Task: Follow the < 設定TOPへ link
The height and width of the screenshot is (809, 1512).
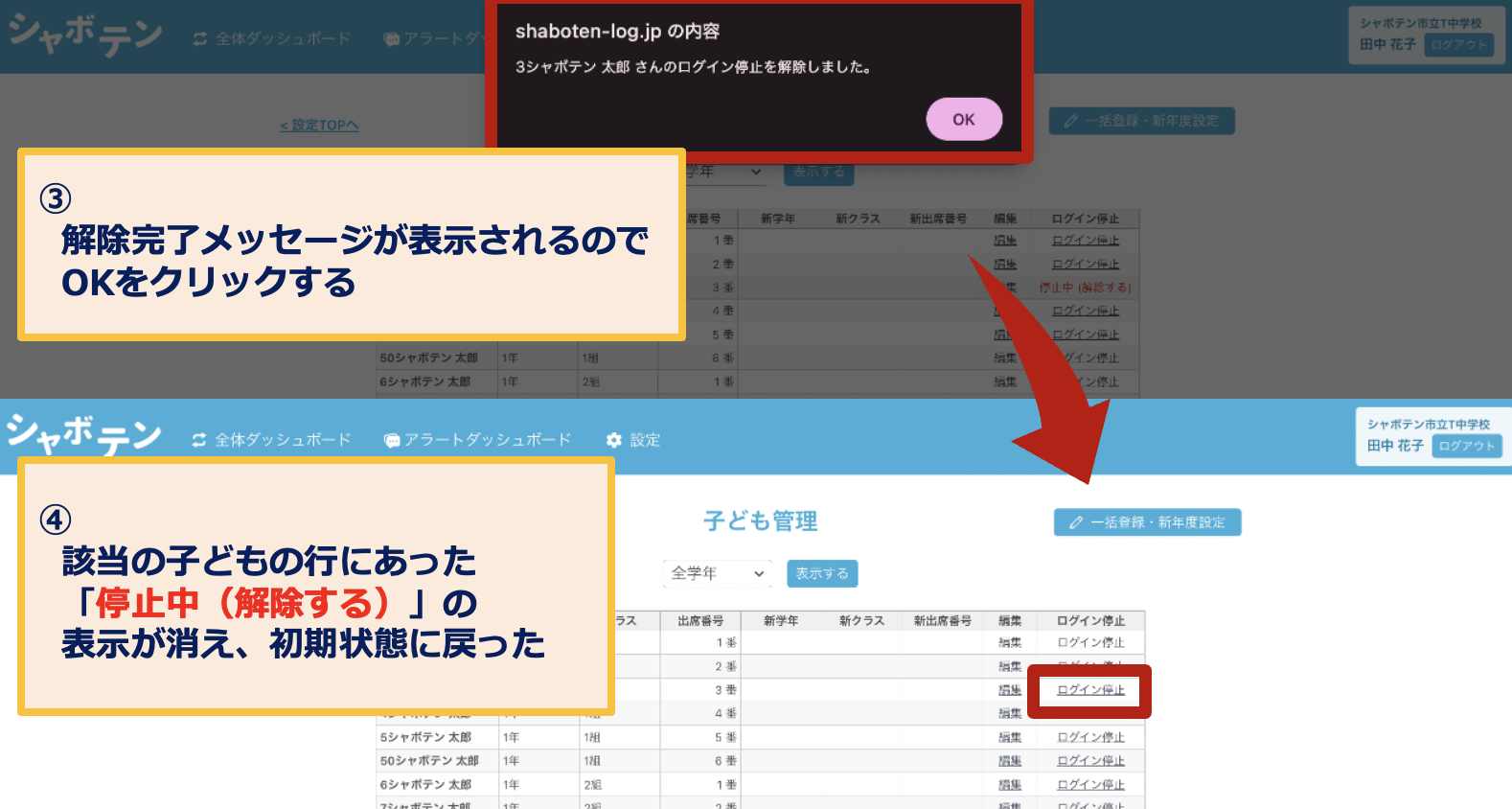Action: [319, 125]
